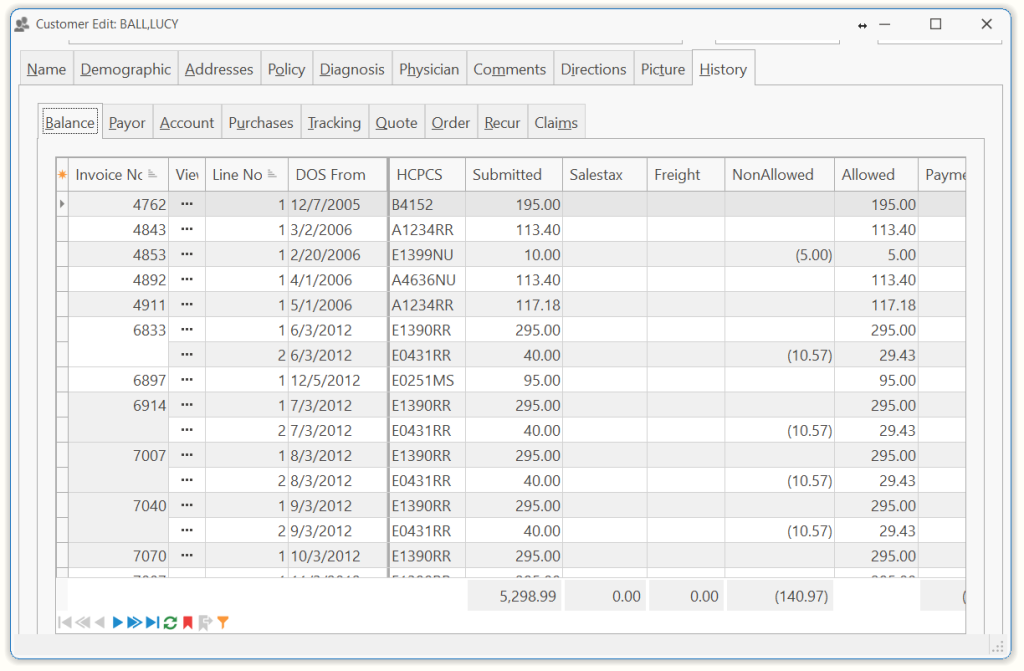The height and width of the screenshot is (671, 1024).
Task: Jump forward a page with double-right arrow
Action: (135, 622)
